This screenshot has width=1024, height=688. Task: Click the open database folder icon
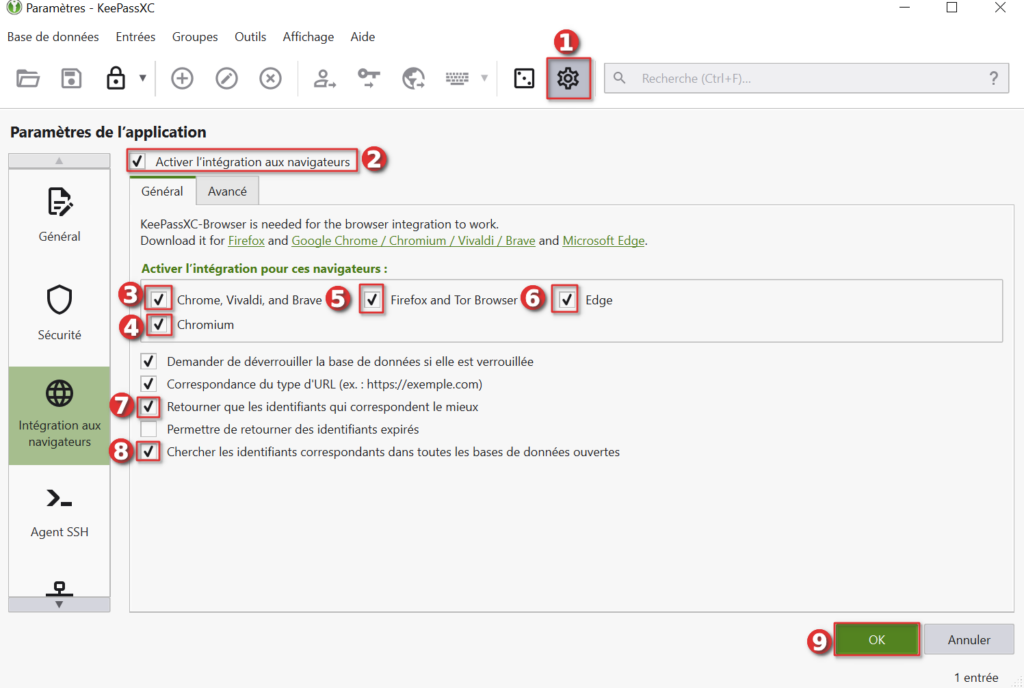(x=28, y=78)
